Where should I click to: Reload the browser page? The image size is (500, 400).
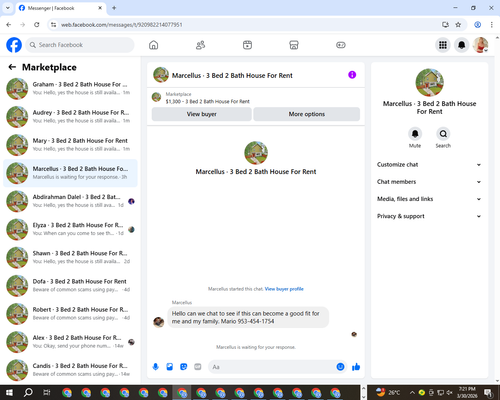point(37,25)
